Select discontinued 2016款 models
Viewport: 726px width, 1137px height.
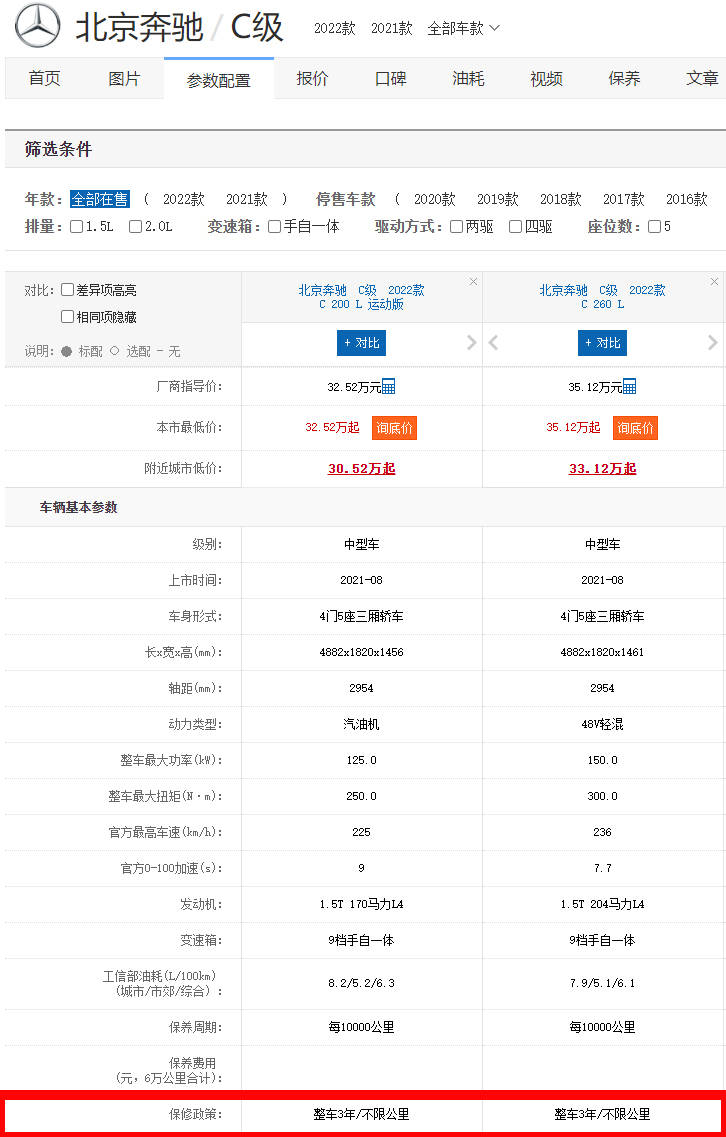click(687, 199)
